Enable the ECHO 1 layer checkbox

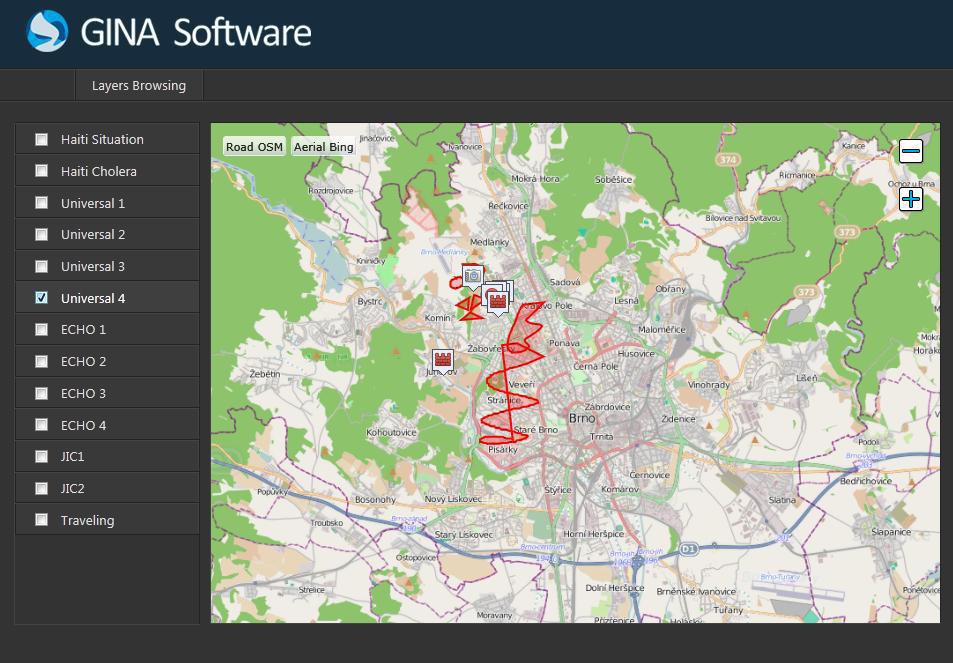(x=41, y=329)
